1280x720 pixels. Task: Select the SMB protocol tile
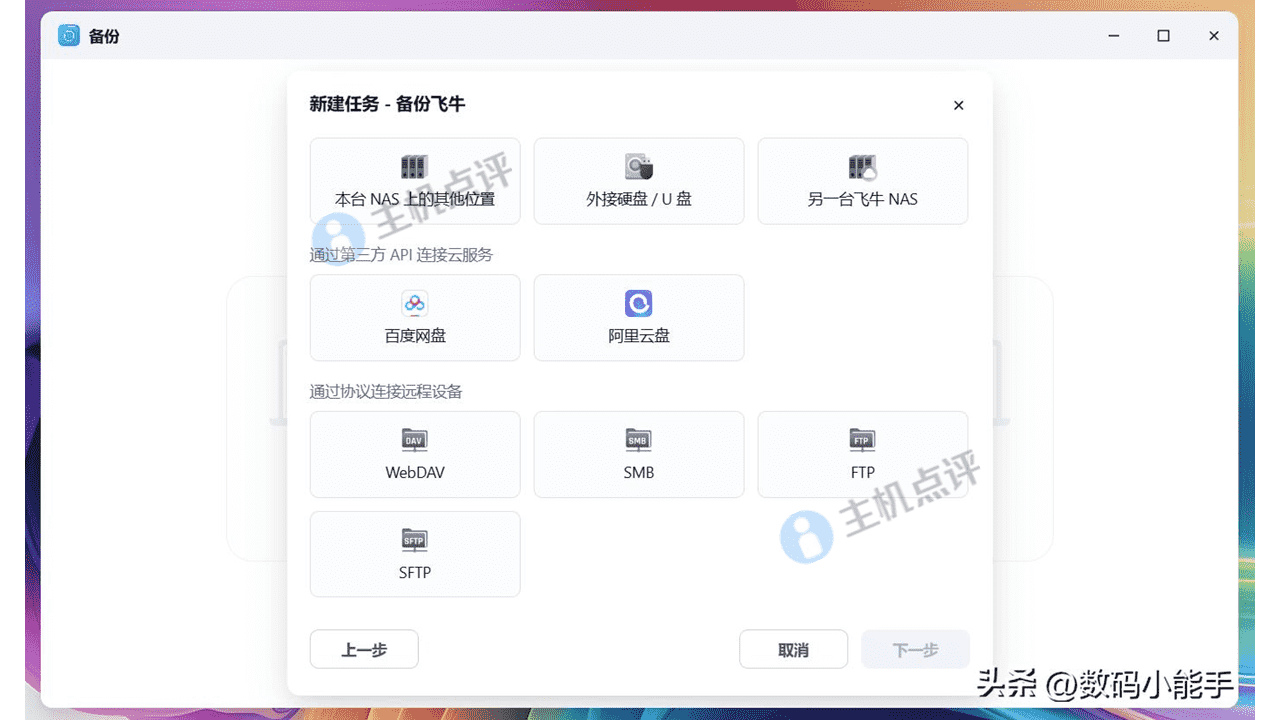[x=638, y=454]
